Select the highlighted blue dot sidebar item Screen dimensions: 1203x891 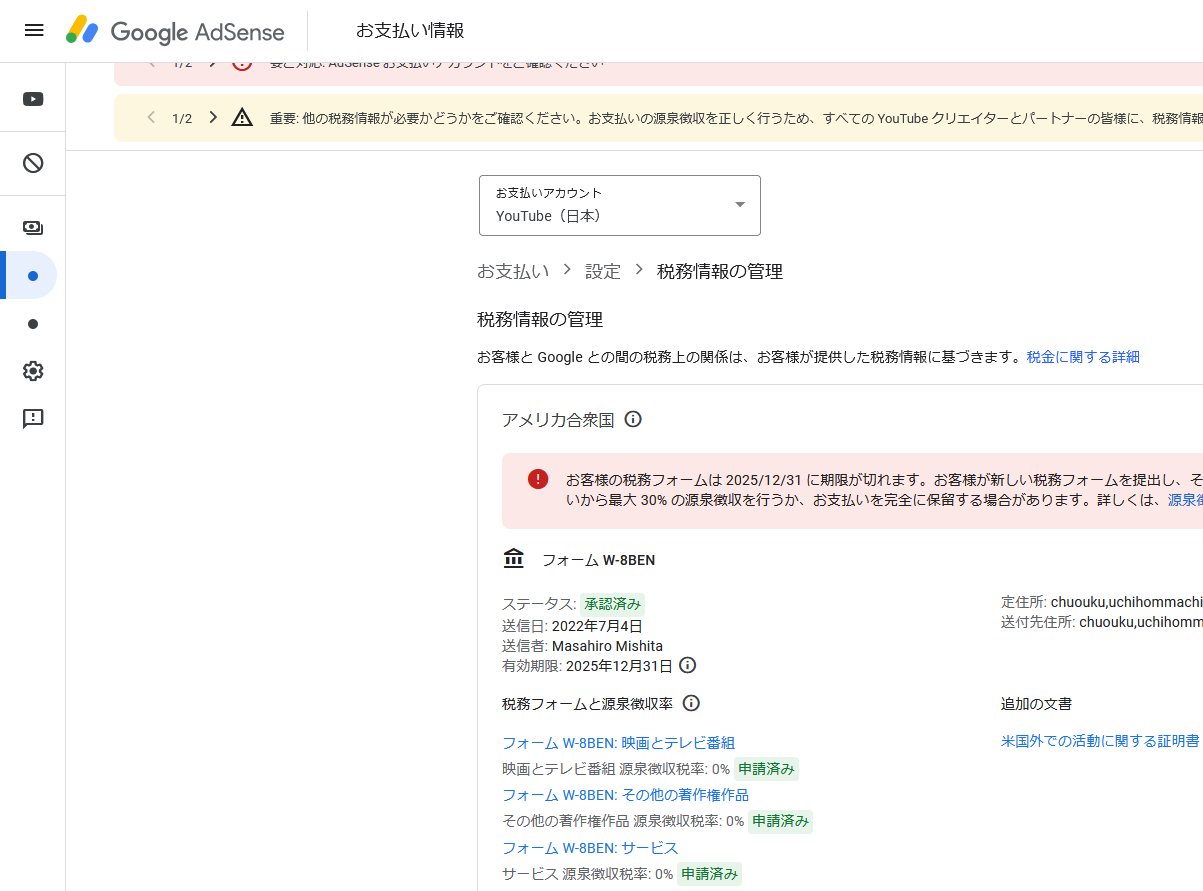pos(33,276)
